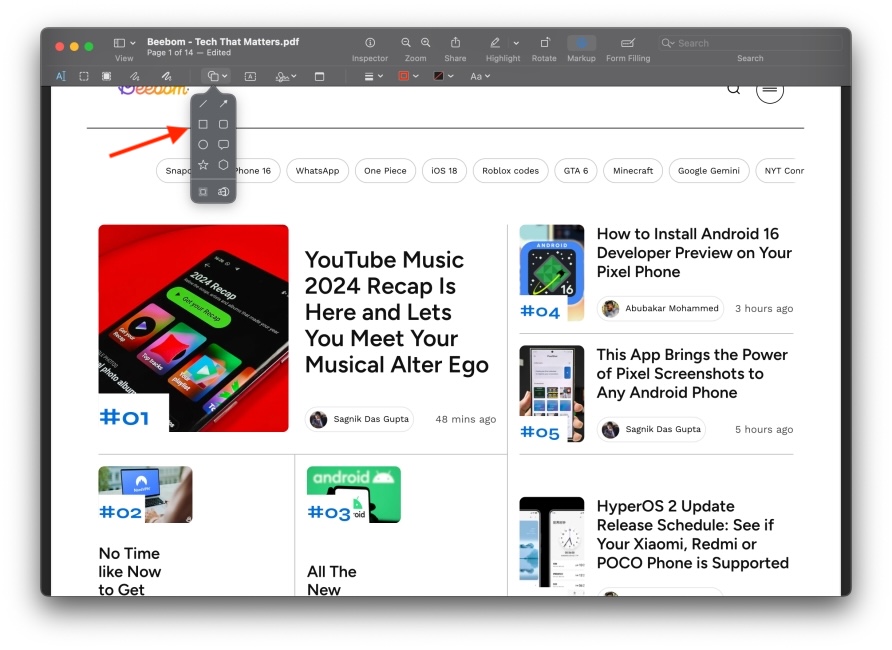Select the Text Selection tool

coord(61,76)
